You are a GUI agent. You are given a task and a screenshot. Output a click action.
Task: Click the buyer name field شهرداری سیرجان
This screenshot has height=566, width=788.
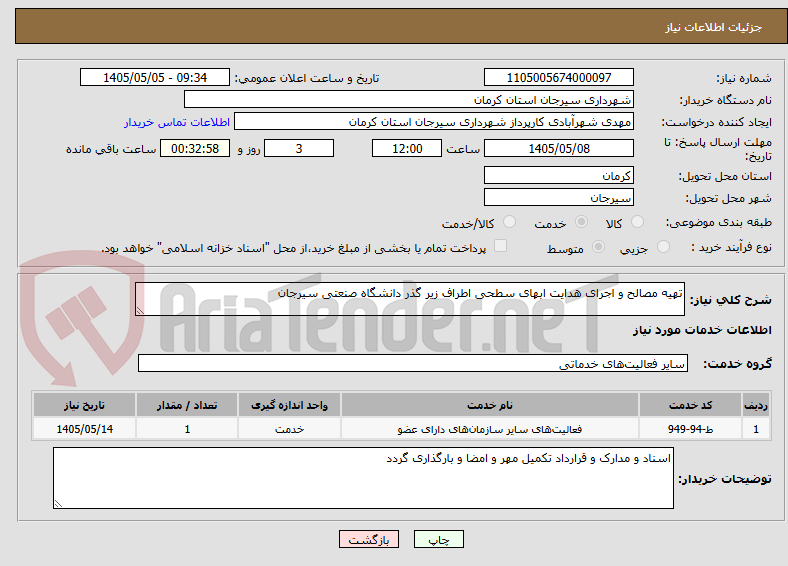(409, 100)
